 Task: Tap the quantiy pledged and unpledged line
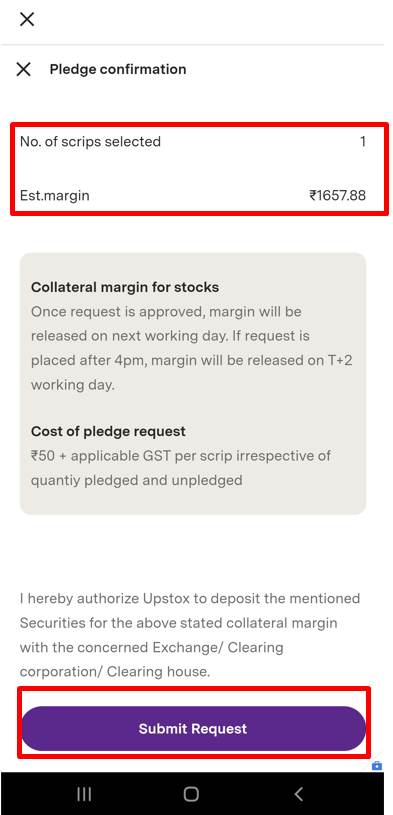137,480
